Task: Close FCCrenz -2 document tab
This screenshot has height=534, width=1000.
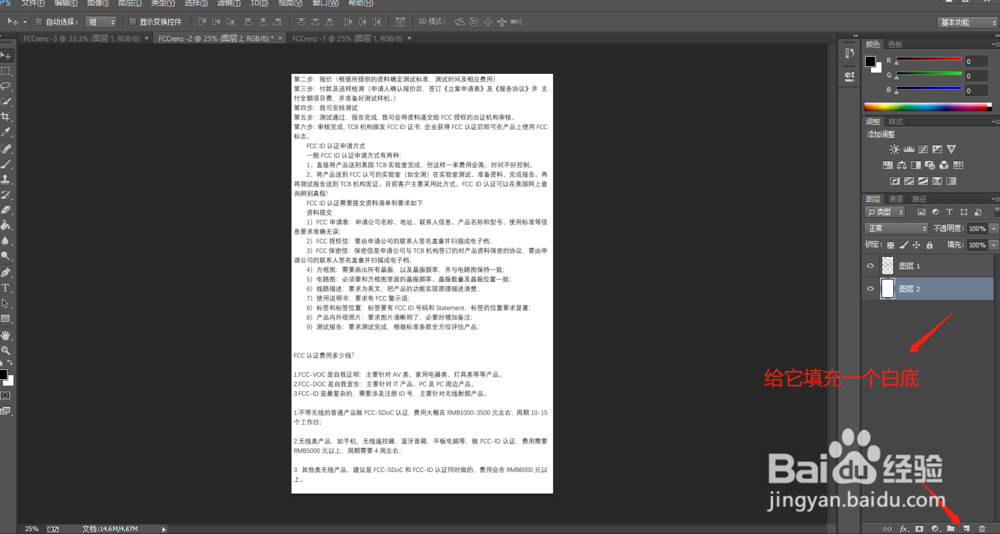Action: (x=280, y=38)
